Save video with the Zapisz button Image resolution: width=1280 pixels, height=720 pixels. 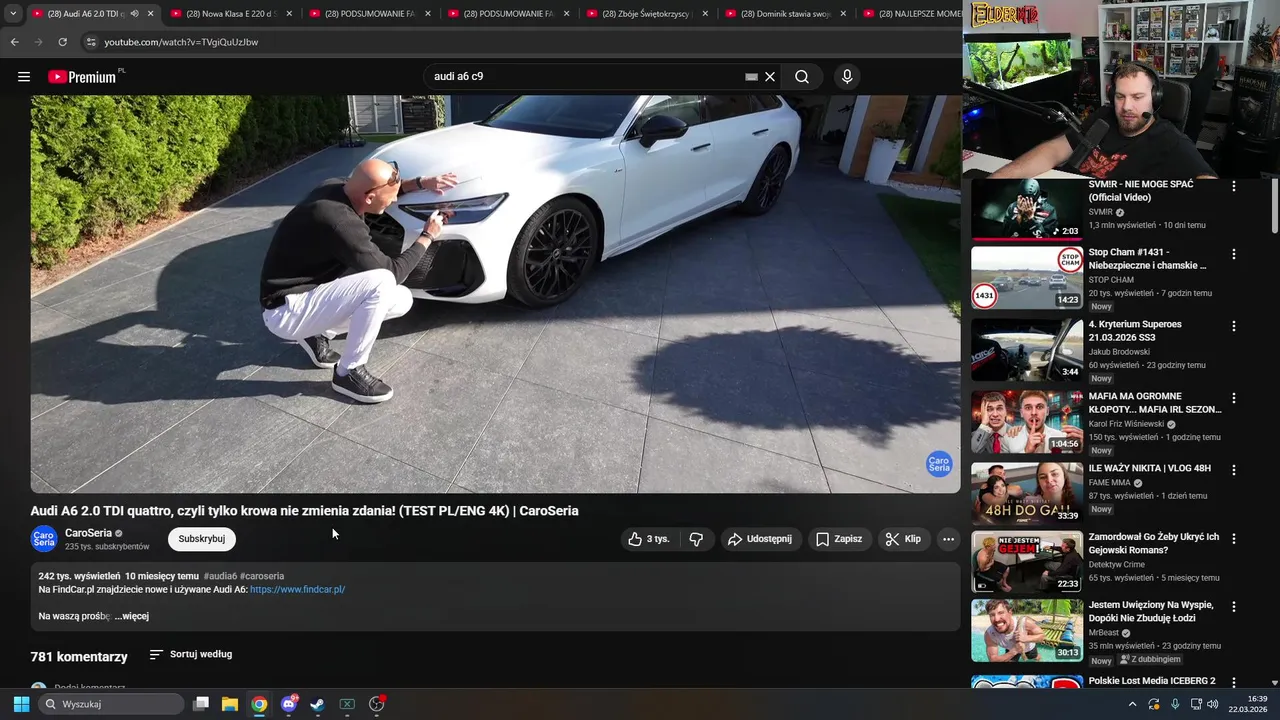[x=838, y=539]
